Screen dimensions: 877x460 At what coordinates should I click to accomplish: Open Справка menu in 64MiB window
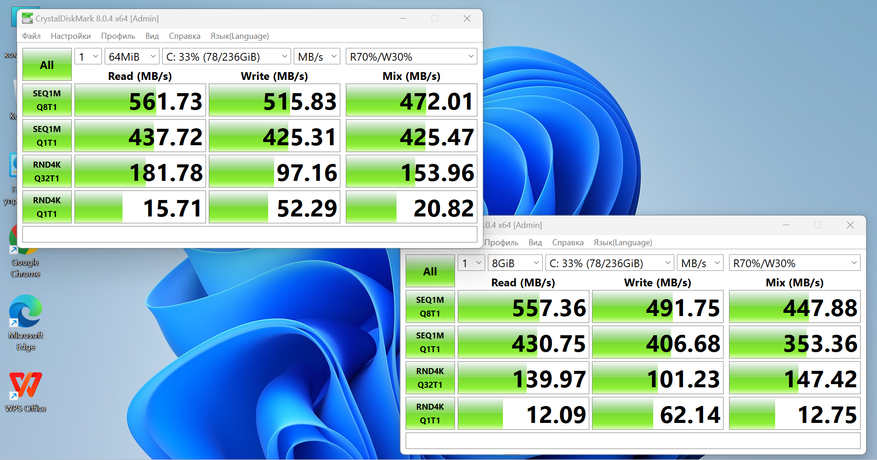185,36
